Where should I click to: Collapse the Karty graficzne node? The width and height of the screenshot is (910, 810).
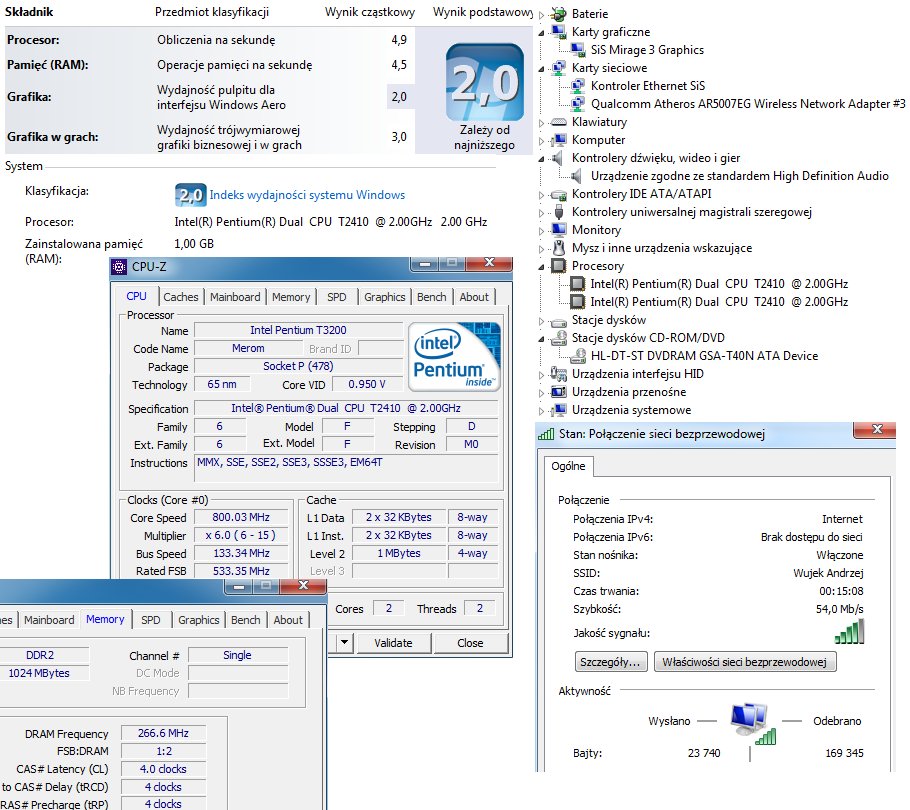[541, 32]
